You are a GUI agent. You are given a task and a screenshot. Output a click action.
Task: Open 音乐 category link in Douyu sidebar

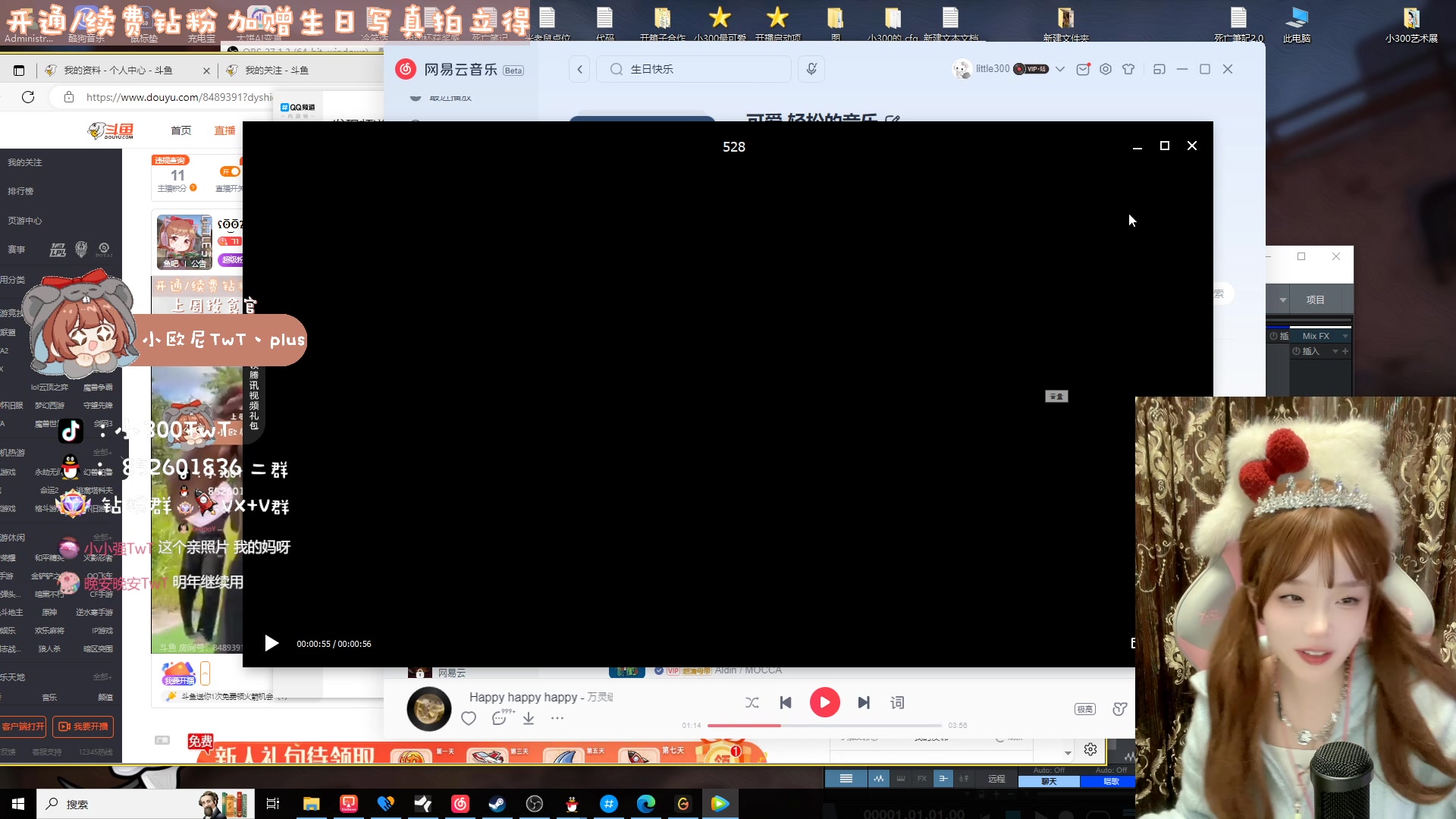(49, 698)
